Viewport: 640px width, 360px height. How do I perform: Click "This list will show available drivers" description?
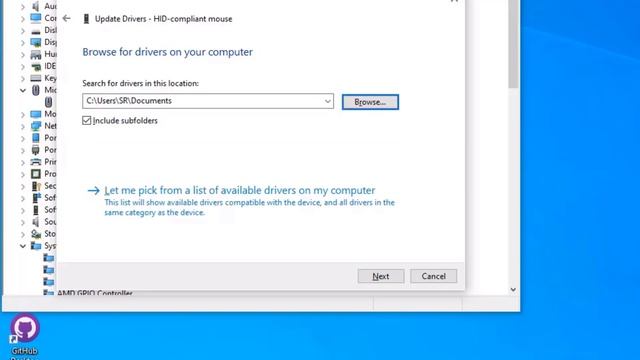click(249, 207)
